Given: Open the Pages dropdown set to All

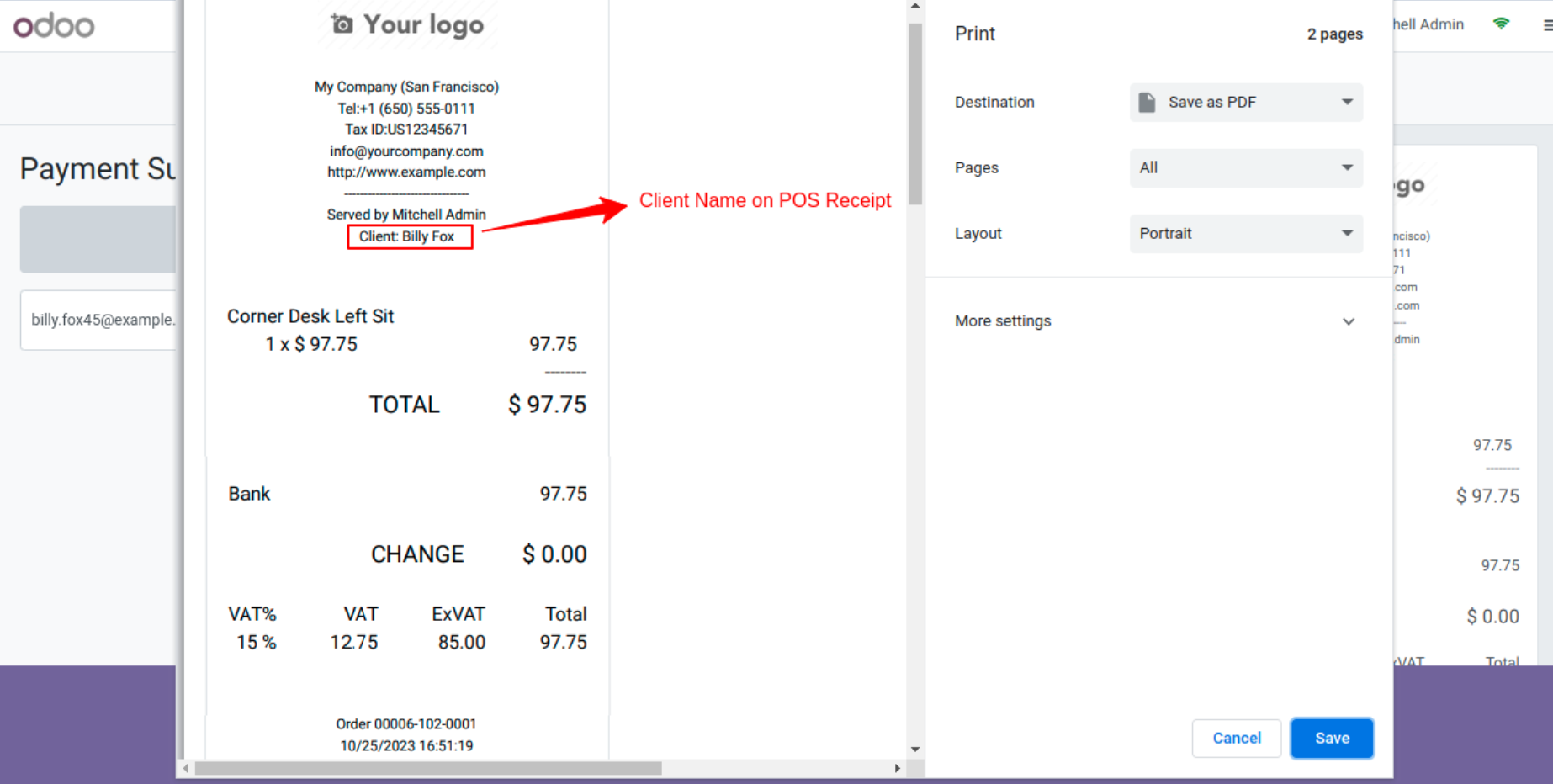Looking at the screenshot, I should (x=1246, y=168).
